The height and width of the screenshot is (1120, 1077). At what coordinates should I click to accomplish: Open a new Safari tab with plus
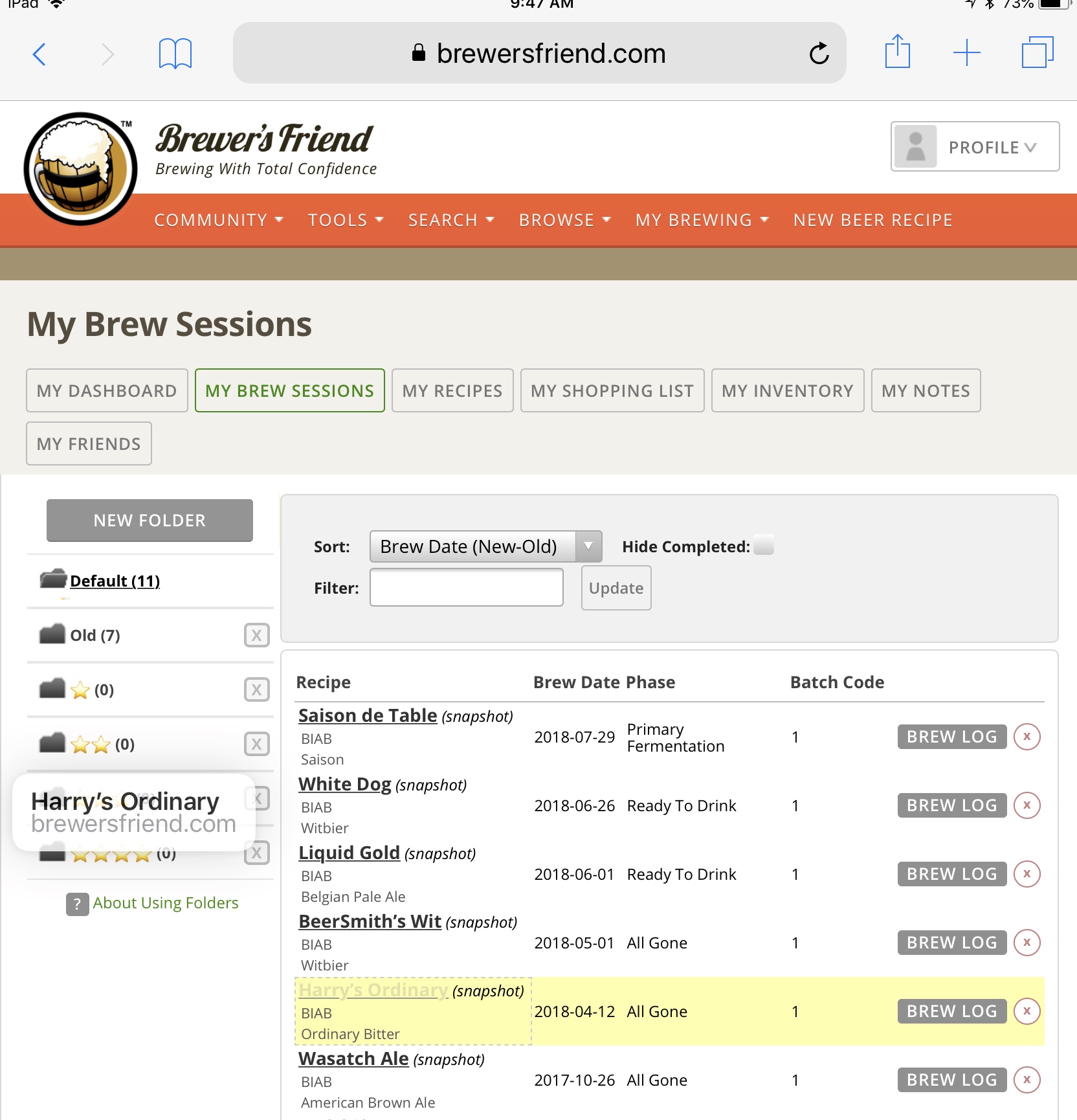(967, 53)
